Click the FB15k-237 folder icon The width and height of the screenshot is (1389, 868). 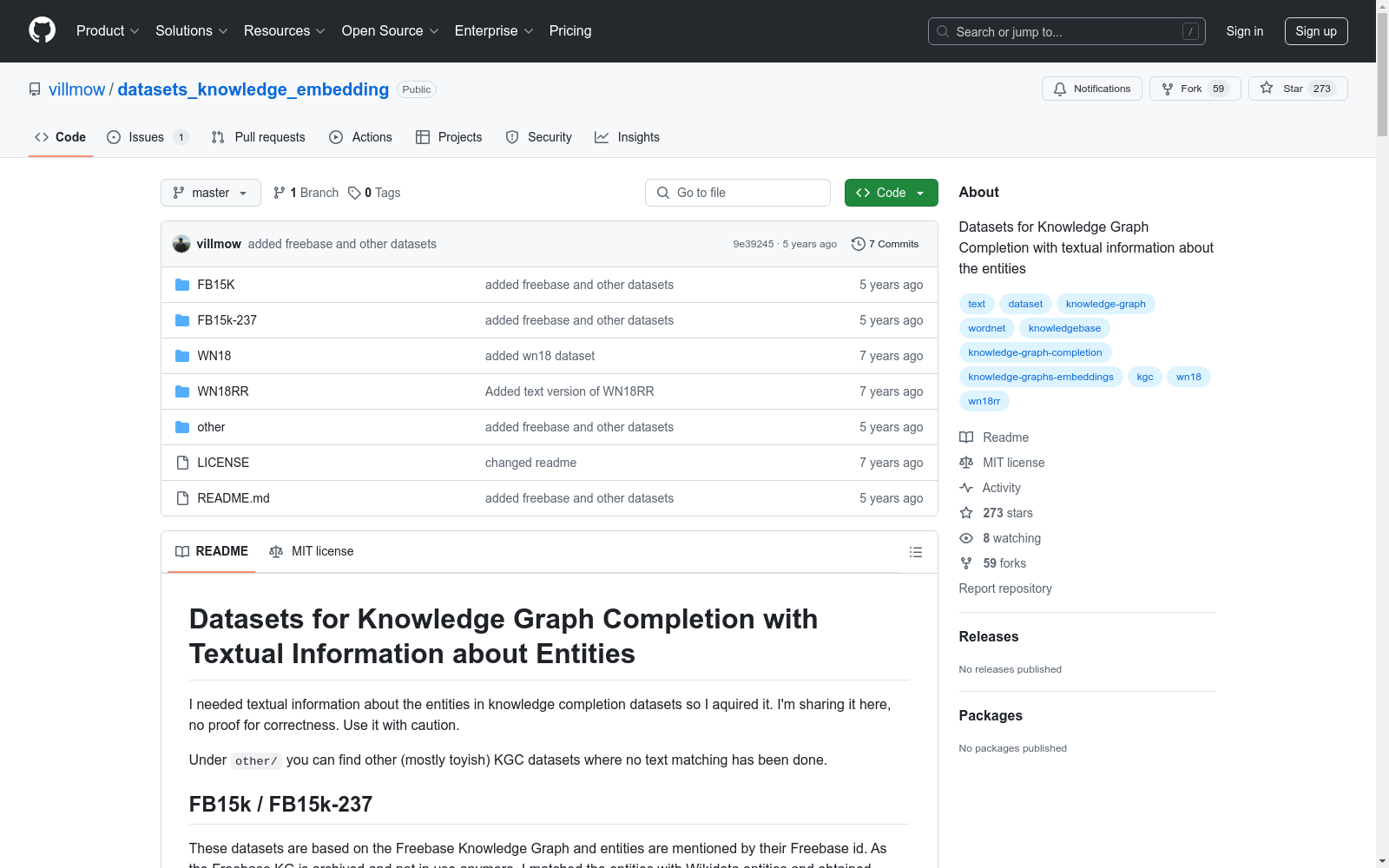(x=182, y=320)
